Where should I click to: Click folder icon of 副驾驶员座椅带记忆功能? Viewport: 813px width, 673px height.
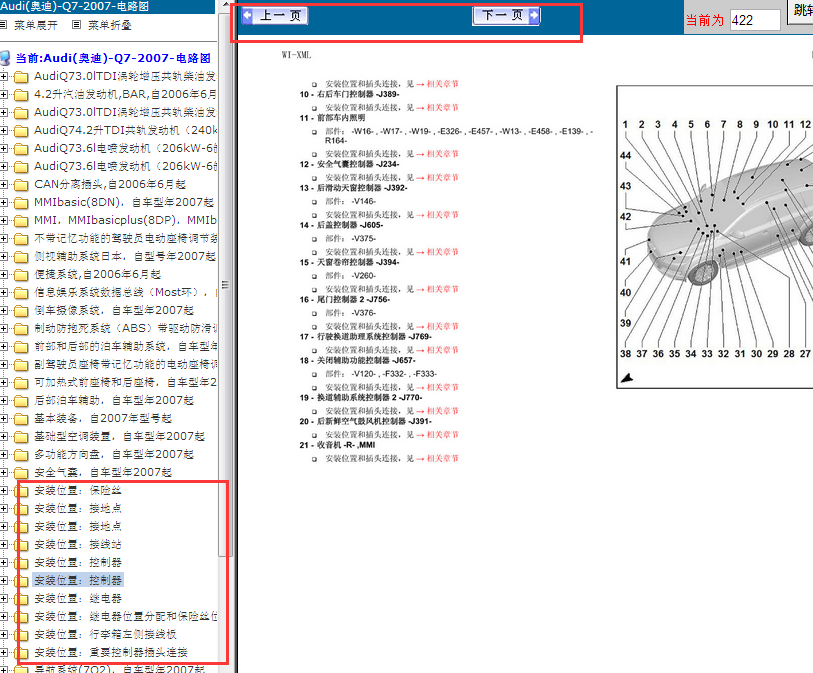coord(21,365)
